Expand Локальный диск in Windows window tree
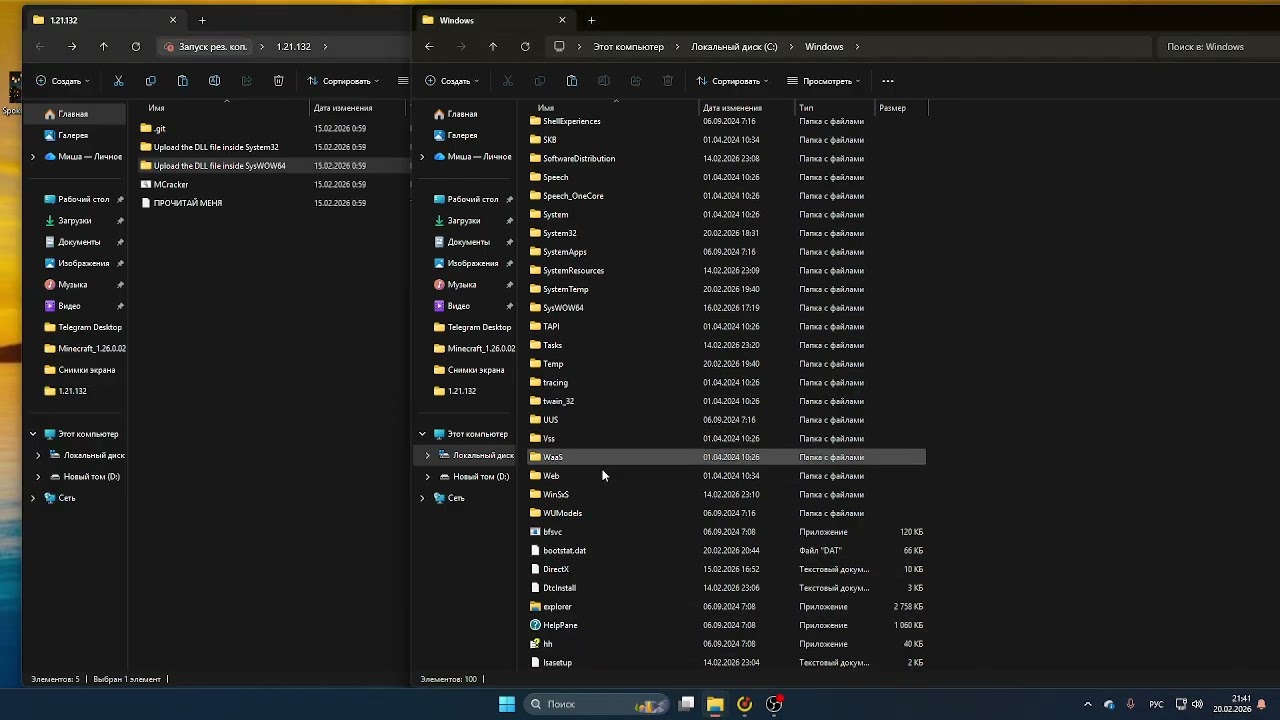Viewport: 1280px width, 720px height. point(428,456)
